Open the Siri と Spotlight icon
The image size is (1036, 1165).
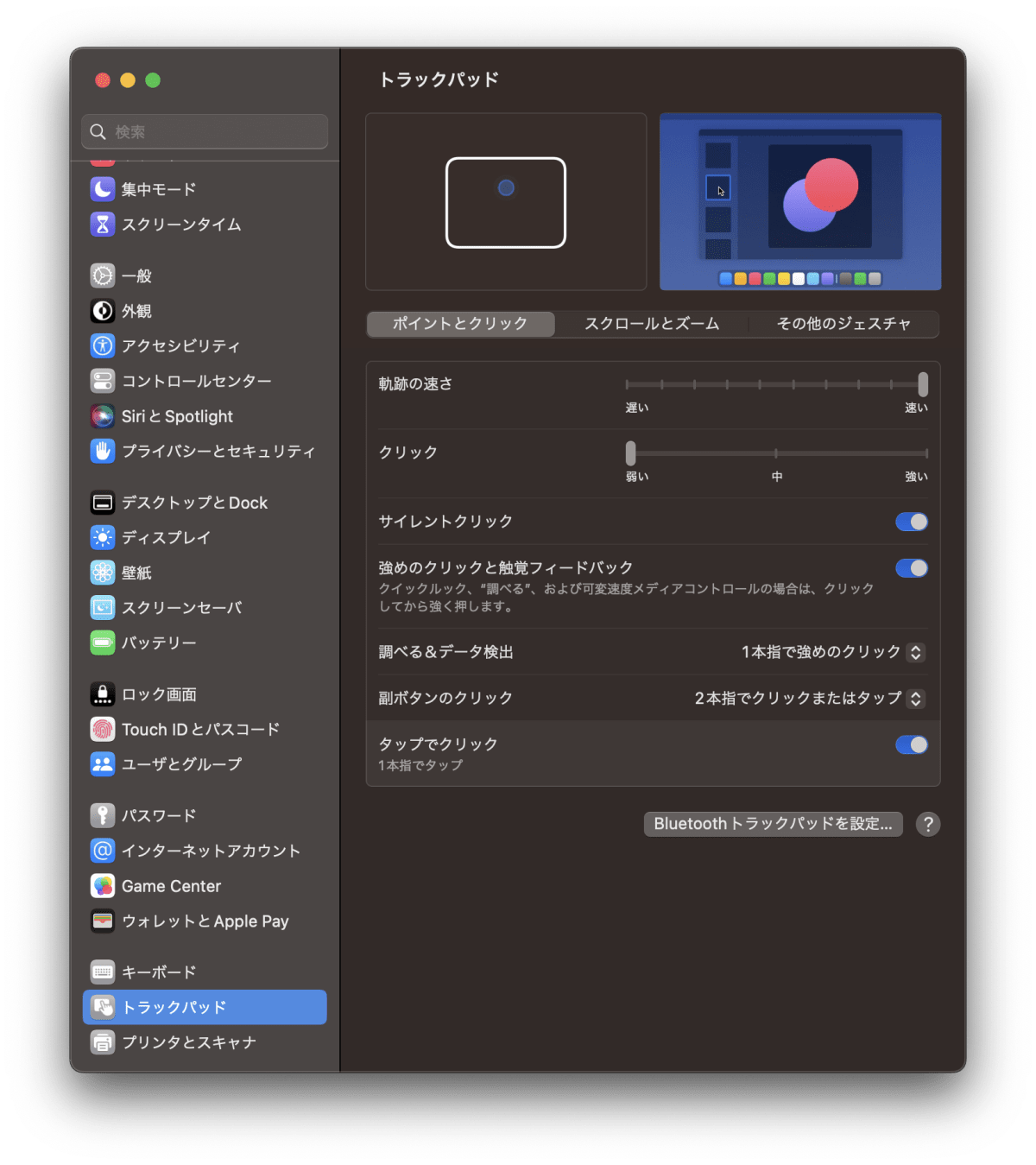(103, 416)
